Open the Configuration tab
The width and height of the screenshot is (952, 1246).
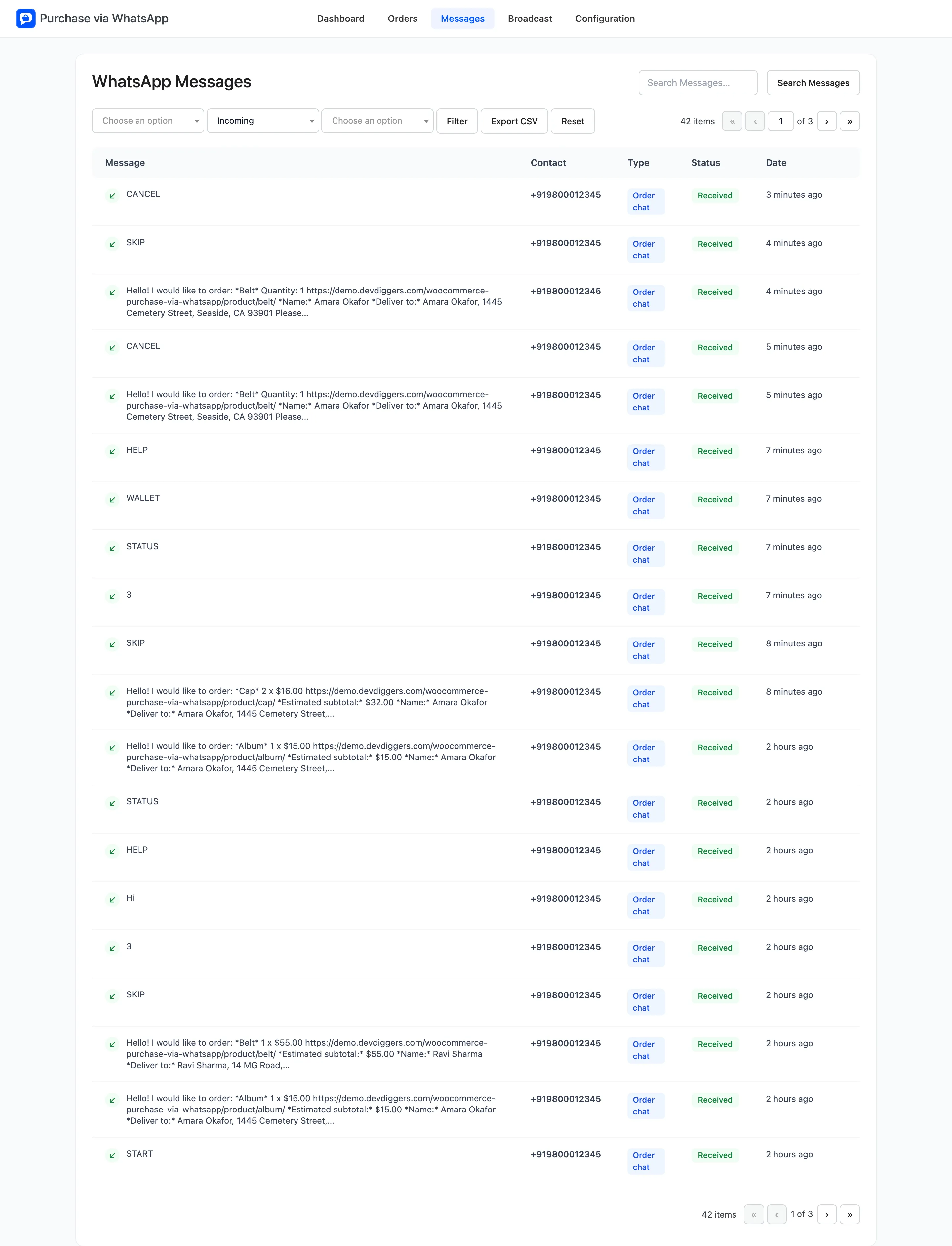click(605, 19)
